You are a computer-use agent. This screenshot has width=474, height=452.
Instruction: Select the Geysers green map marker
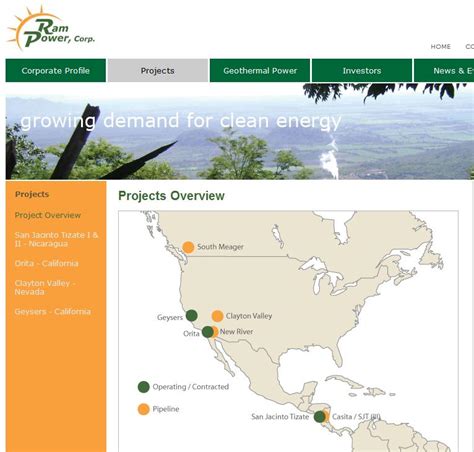point(191,315)
